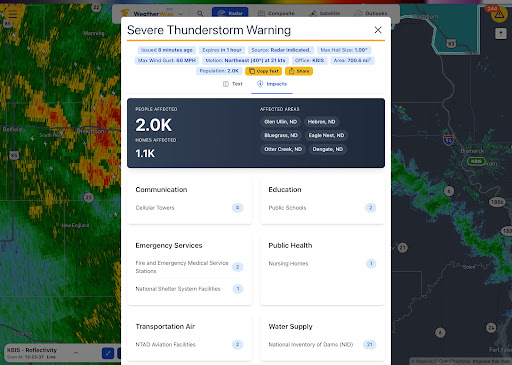The width and height of the screenshot is (512, 365).
Task: Click the Glen Ullin, ND area chip
Action: tap(280, 122)
